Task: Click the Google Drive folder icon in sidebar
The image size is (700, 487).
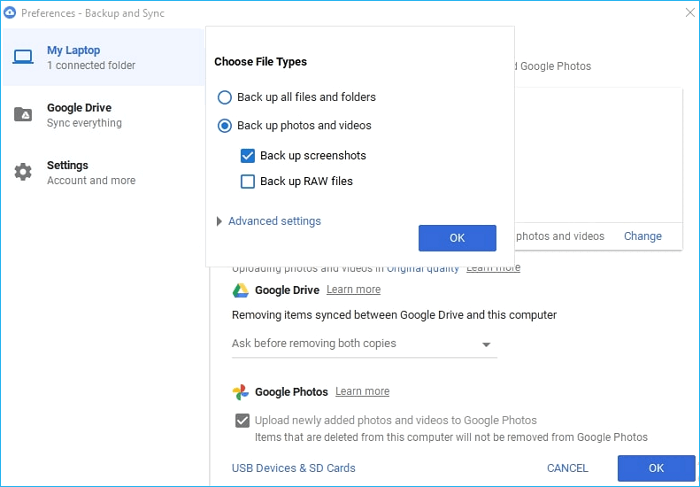Action: [23, 115]
